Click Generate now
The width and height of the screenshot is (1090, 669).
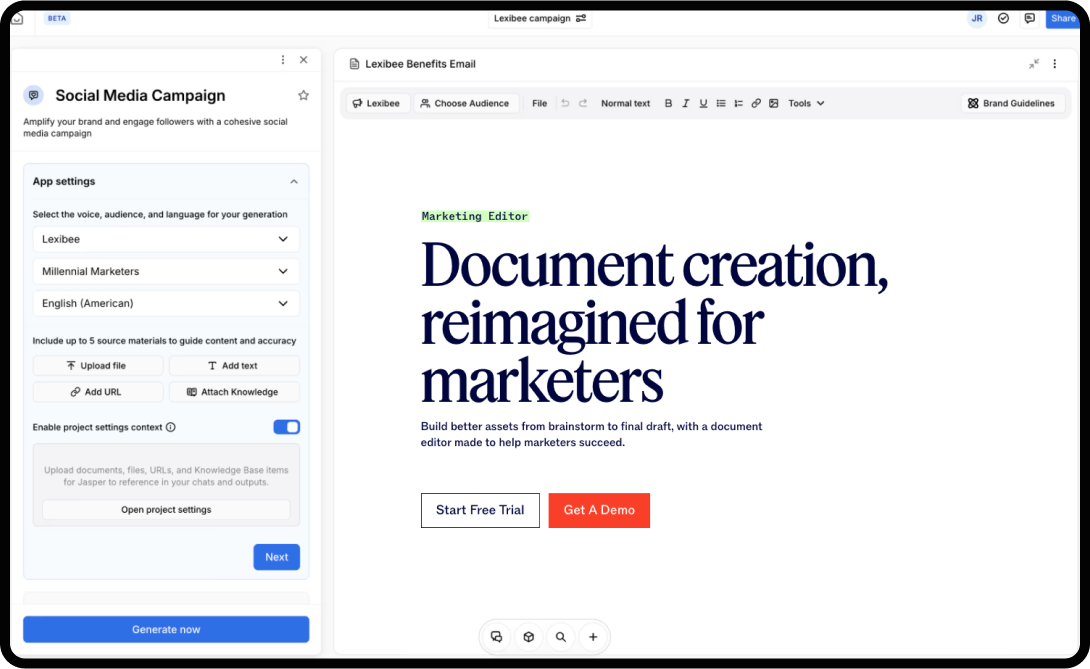coord(166,629)
